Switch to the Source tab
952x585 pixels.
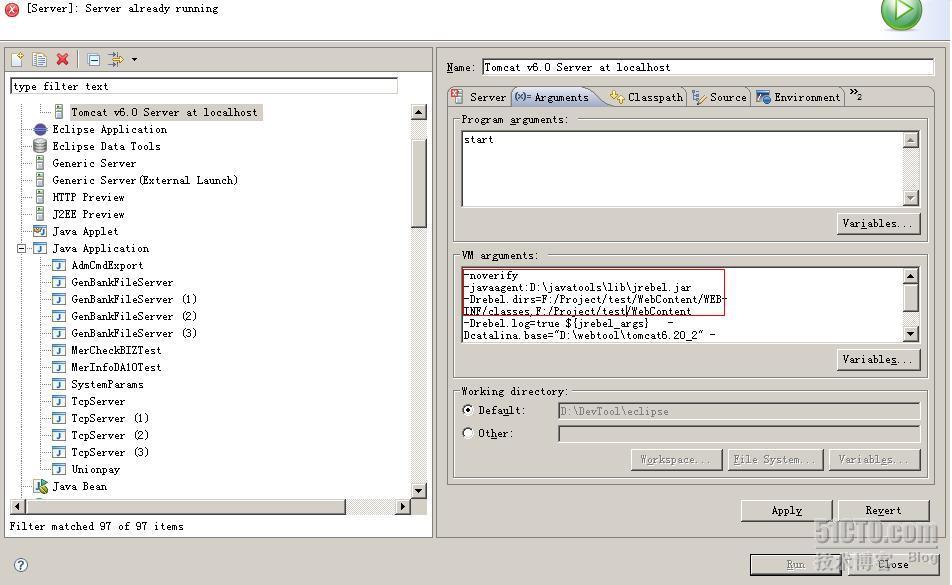[719, 97]
